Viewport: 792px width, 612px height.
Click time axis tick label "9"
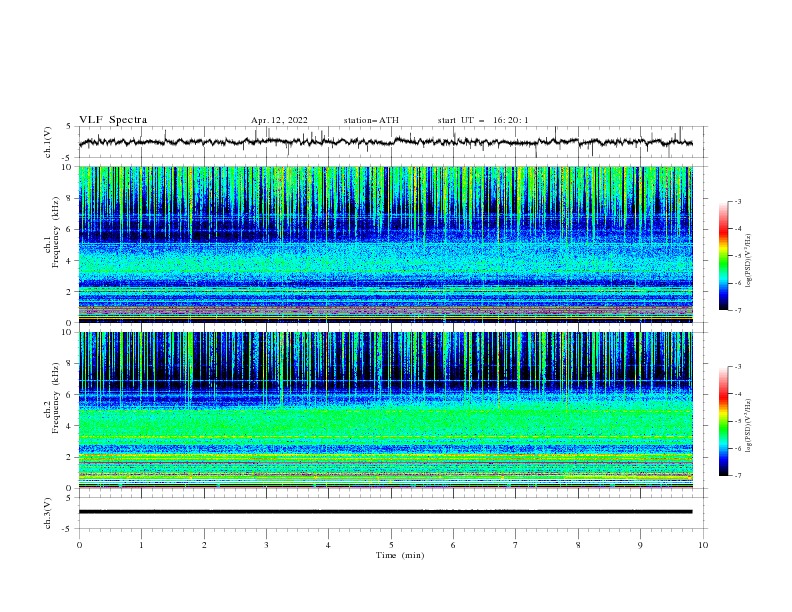[x=640, y=545]
